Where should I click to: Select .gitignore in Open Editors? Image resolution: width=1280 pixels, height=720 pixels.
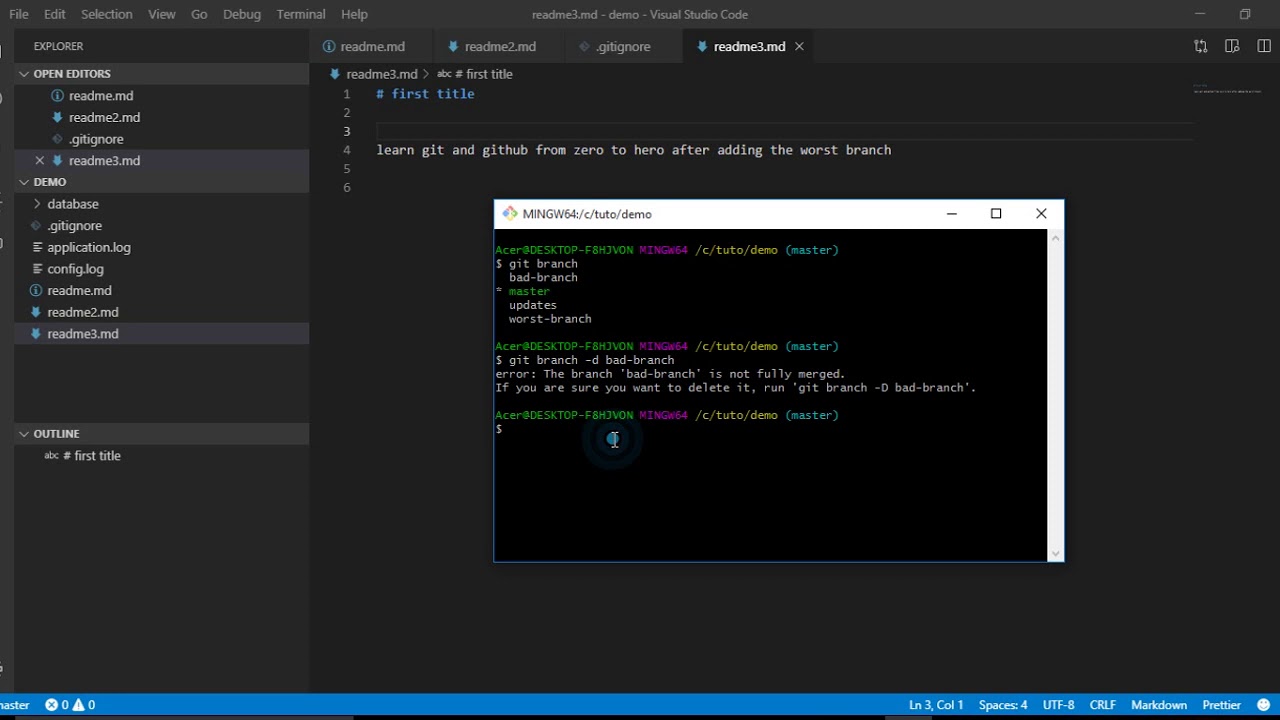[x=96, y=140]
